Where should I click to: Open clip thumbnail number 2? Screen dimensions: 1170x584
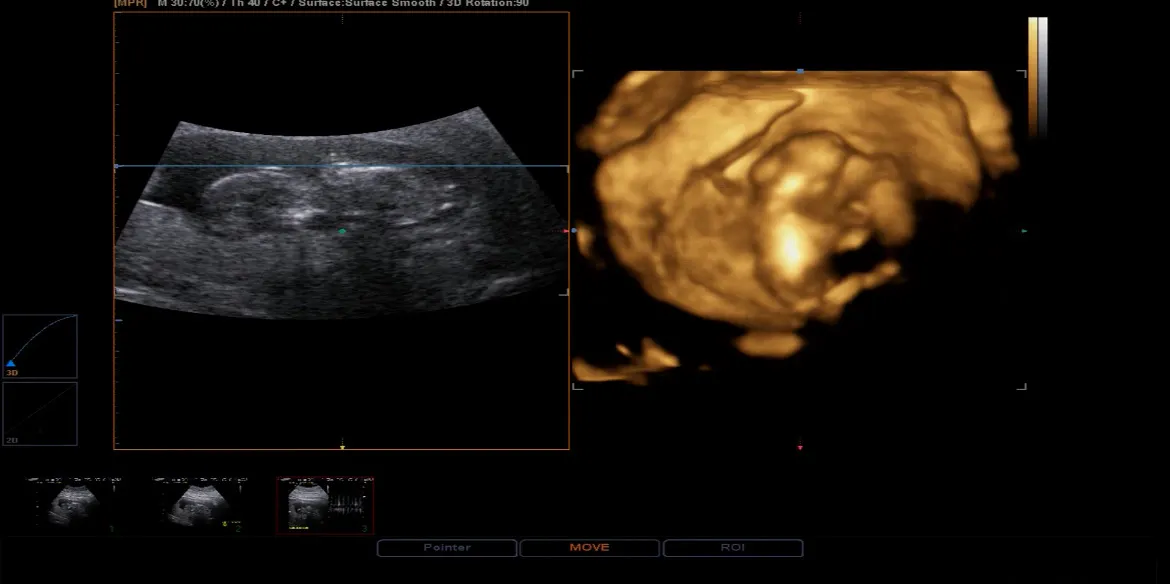(x=199, y=505)
